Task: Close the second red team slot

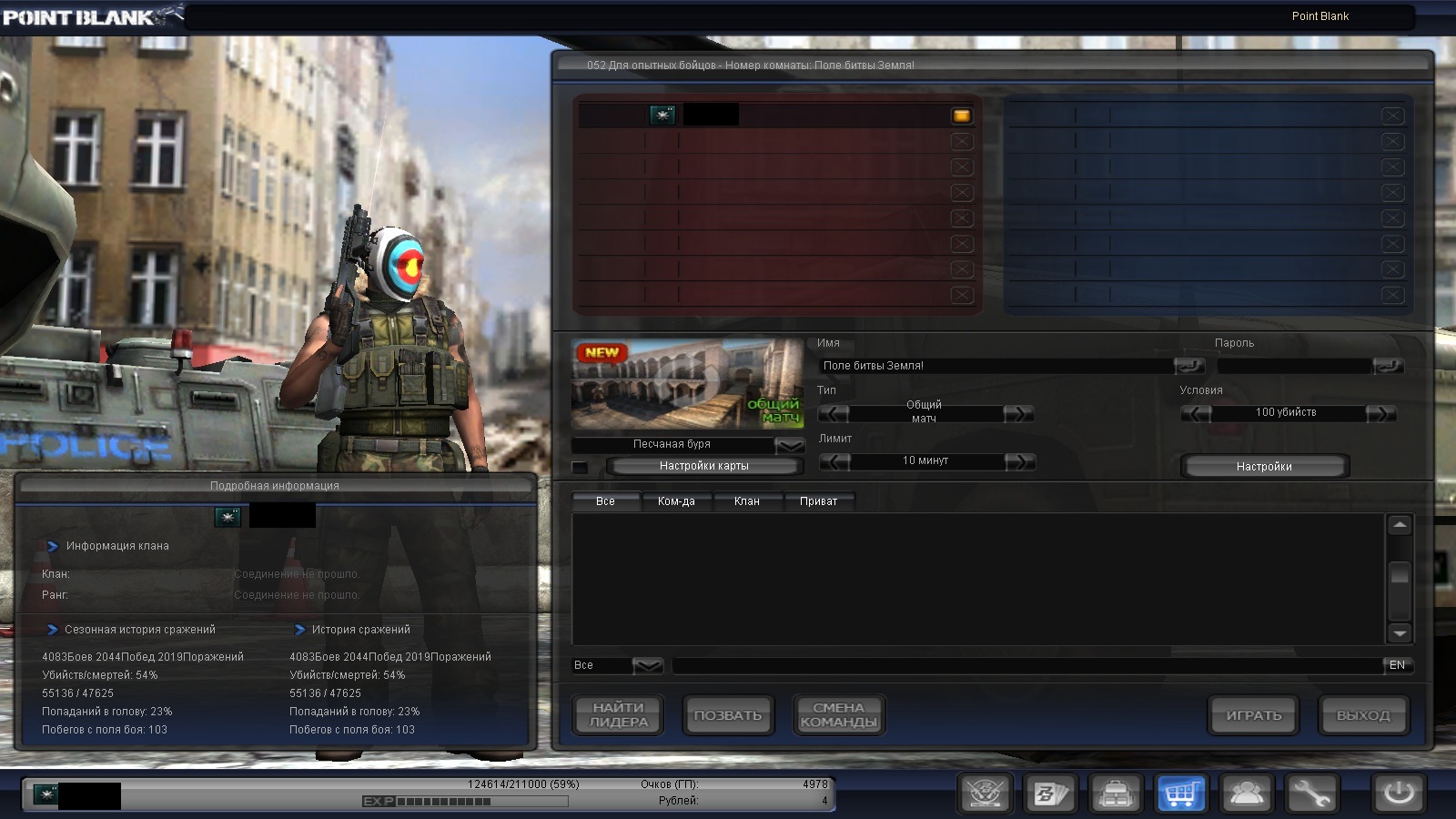Action: pos(961,142)
